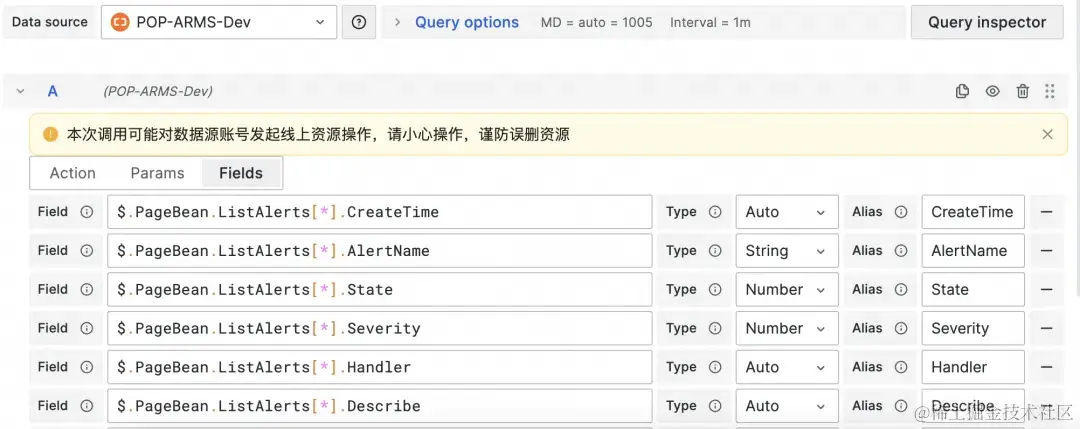1080x429 pixels.
Task: Click the CreateTime alias input
Action: tap(972, 212)
